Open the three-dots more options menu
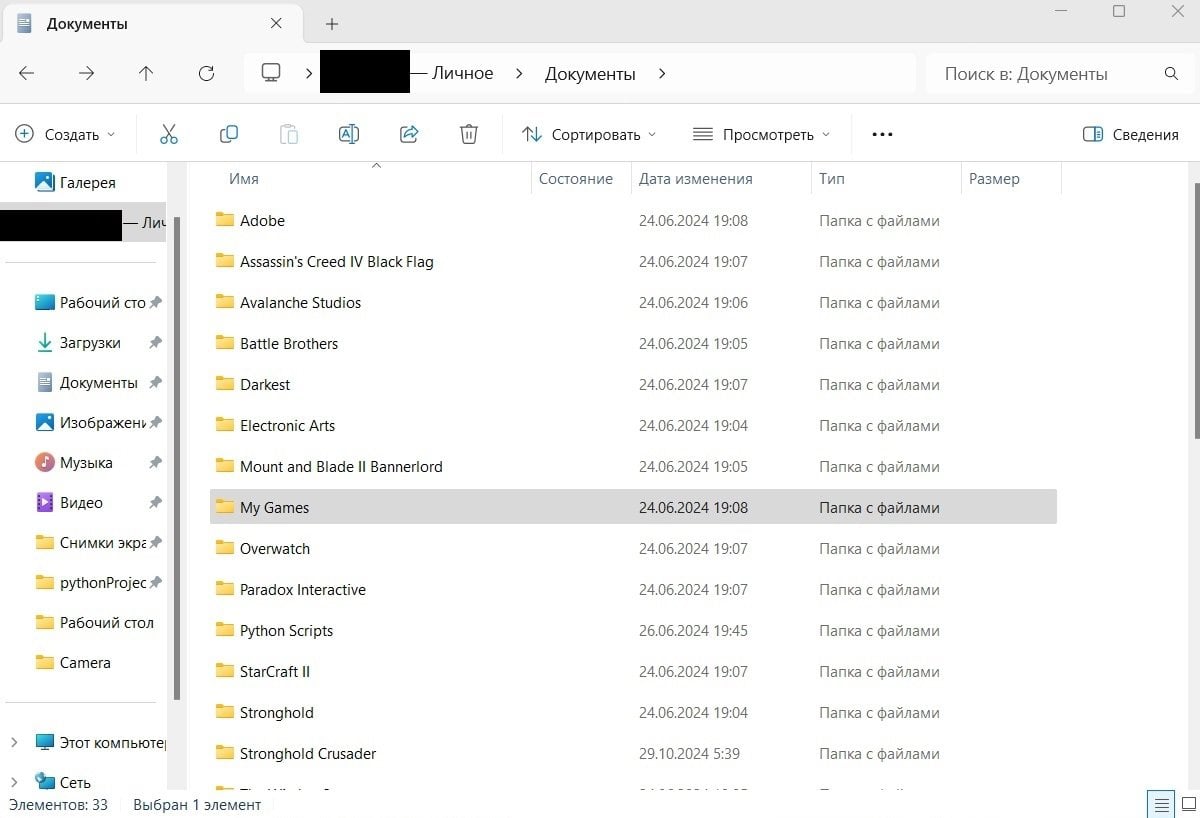This screenshot has height=818, width=1200. coord(882,134)
